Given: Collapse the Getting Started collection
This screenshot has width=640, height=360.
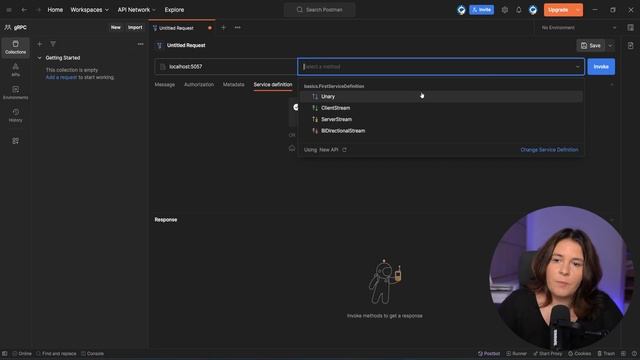Looking at the screenshot, I should click(40, 58).
